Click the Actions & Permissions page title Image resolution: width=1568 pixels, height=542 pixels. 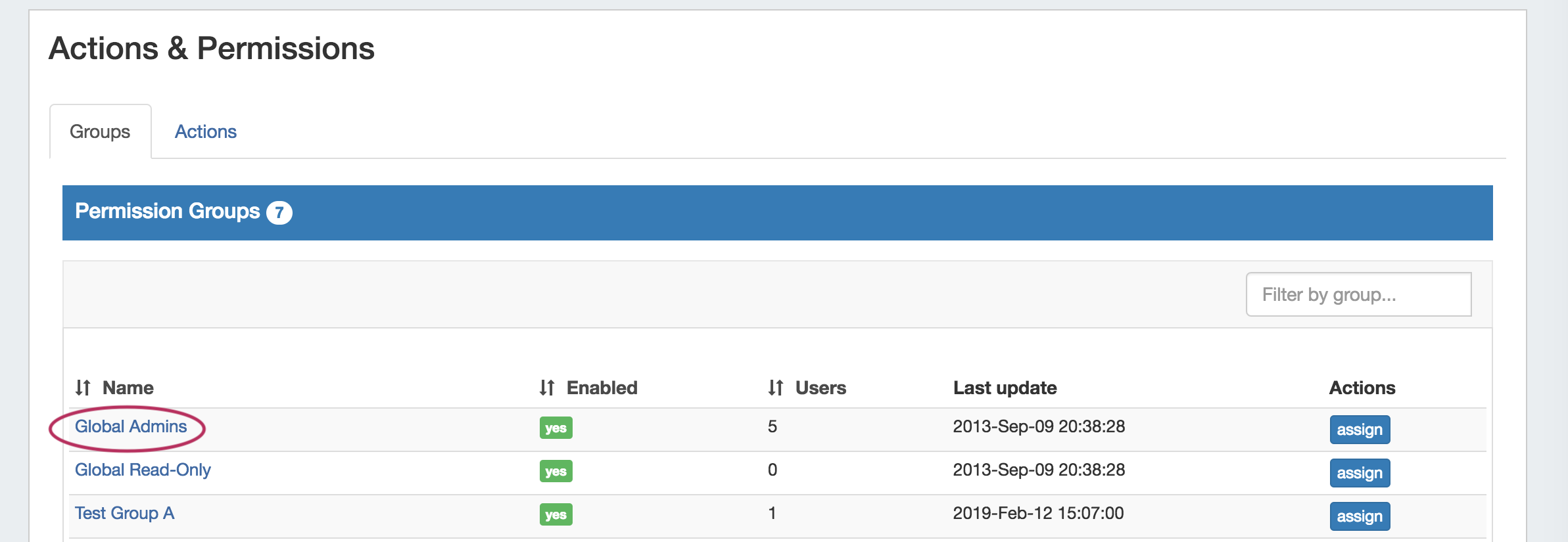[x=212, y=49]
